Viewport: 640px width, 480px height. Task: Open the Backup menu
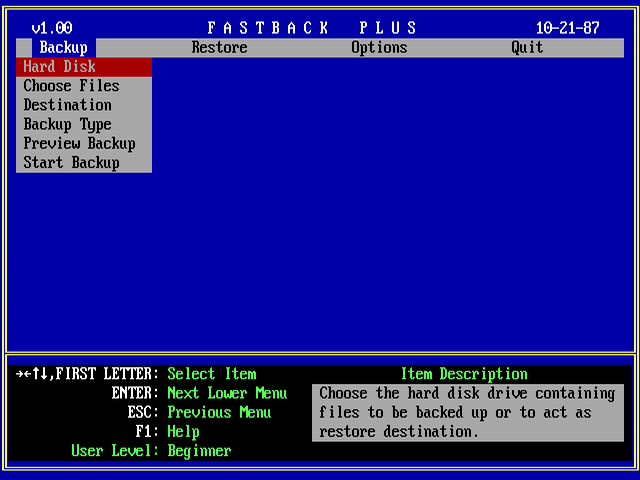[x=64, y=48]
